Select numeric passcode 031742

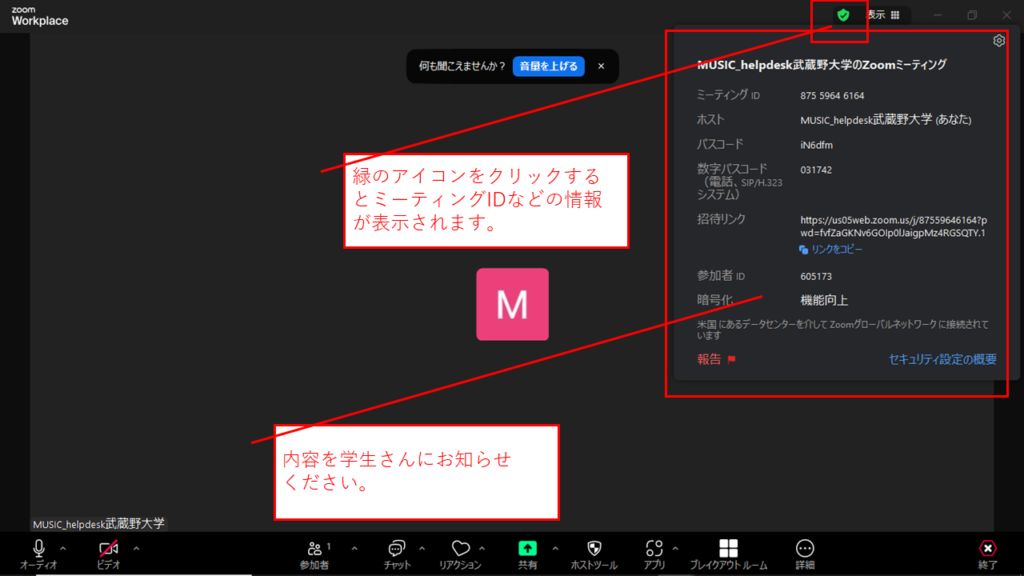(x=816, y=170)
